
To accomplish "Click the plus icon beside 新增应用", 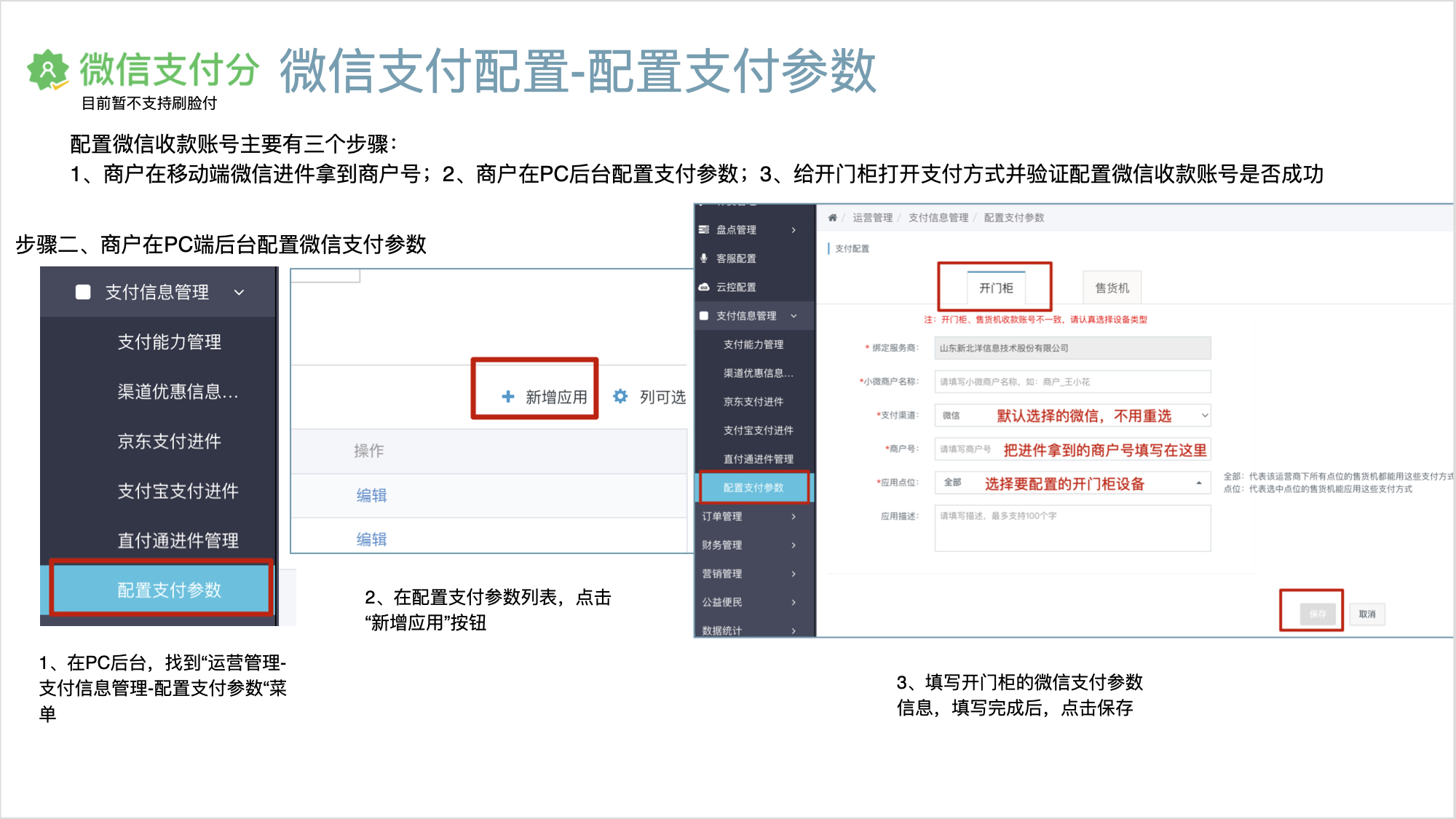I will click(x=508, y=397).
